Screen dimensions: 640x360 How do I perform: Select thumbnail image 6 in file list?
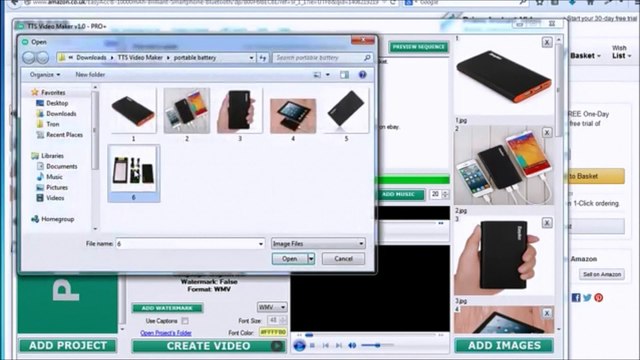134,173
